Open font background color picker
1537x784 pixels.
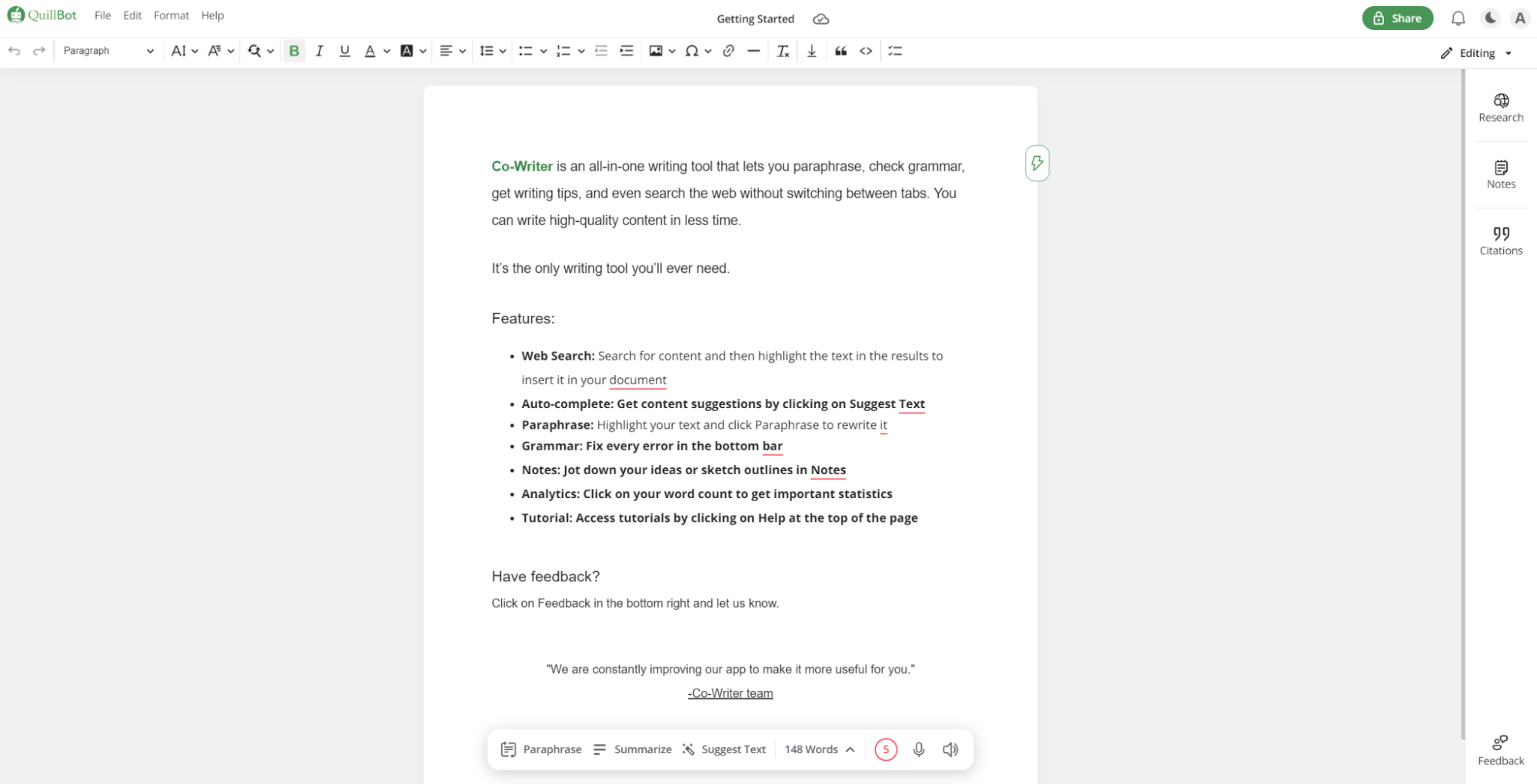pos(414,51)
